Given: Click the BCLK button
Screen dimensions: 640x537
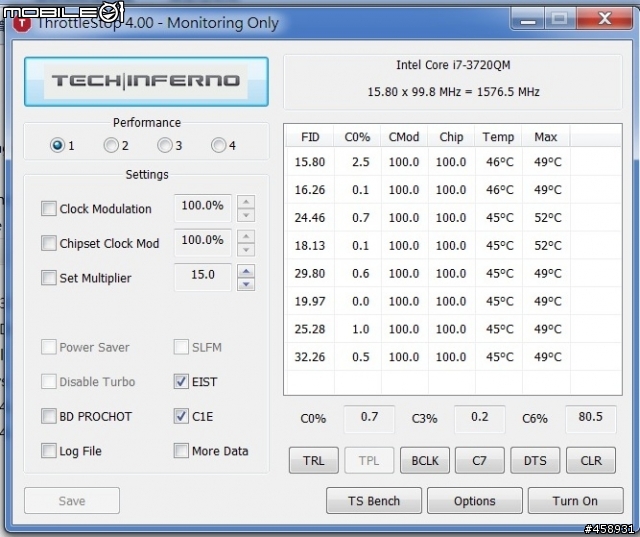Looking at the screenshot, I should (x=424, y=460).
